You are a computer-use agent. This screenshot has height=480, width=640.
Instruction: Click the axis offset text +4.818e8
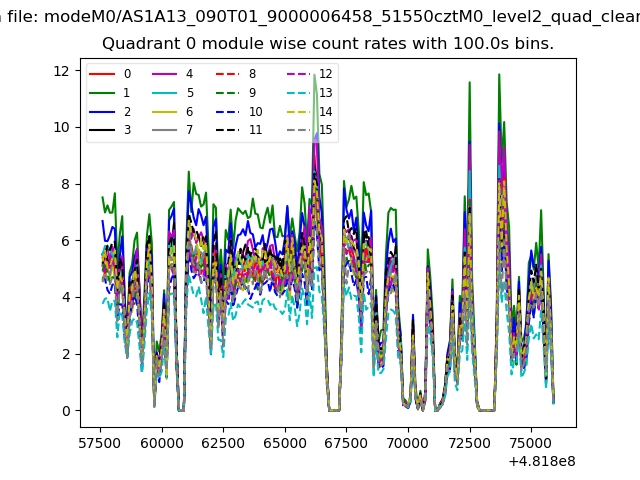pos(542,462)
